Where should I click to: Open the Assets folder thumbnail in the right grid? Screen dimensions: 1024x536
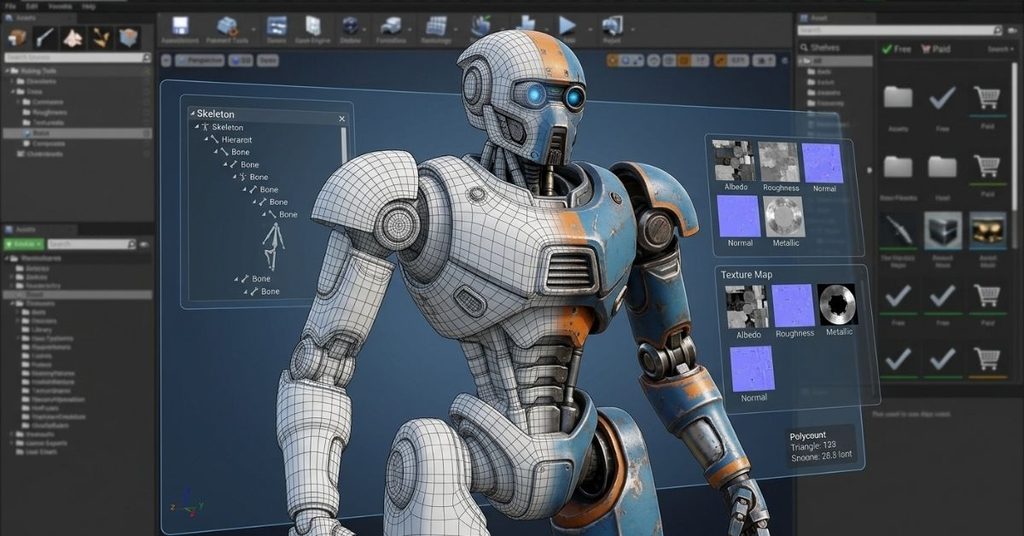[x=898, y=97]
